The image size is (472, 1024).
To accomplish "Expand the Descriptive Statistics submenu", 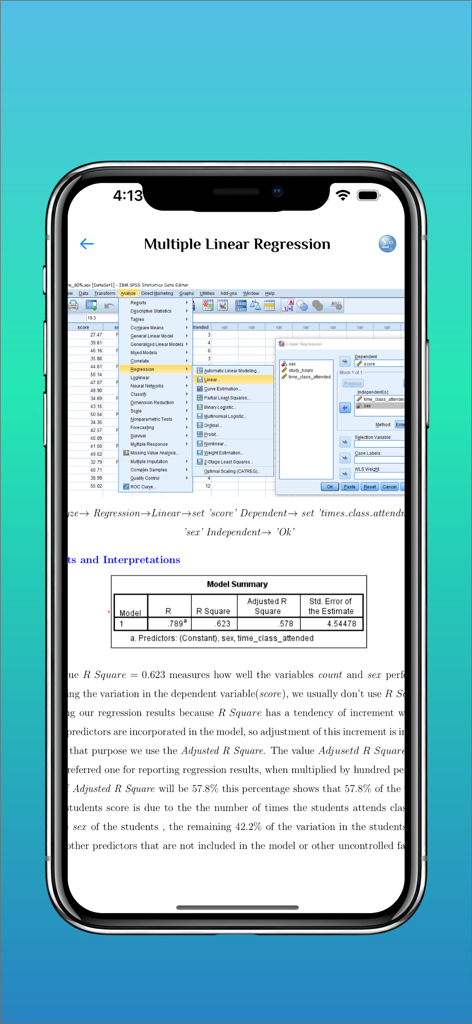I will coord(155,311).
